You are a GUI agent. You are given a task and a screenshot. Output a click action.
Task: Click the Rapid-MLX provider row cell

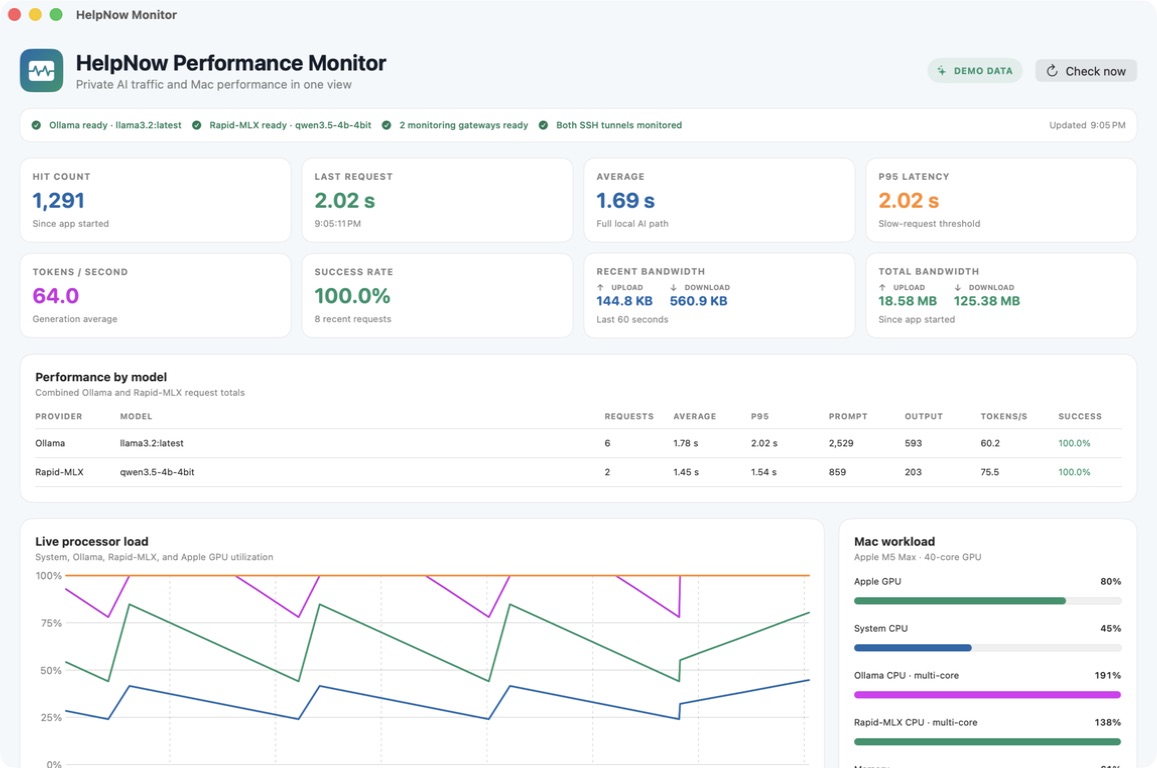click(x=59, y=472)
